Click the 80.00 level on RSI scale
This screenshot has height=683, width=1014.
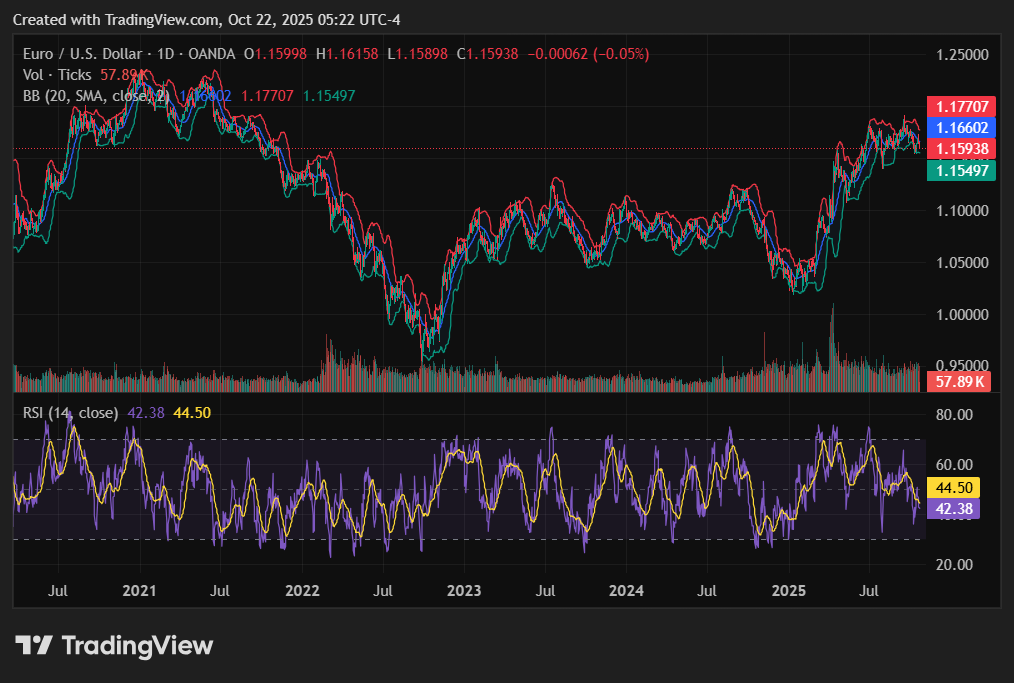951,414
